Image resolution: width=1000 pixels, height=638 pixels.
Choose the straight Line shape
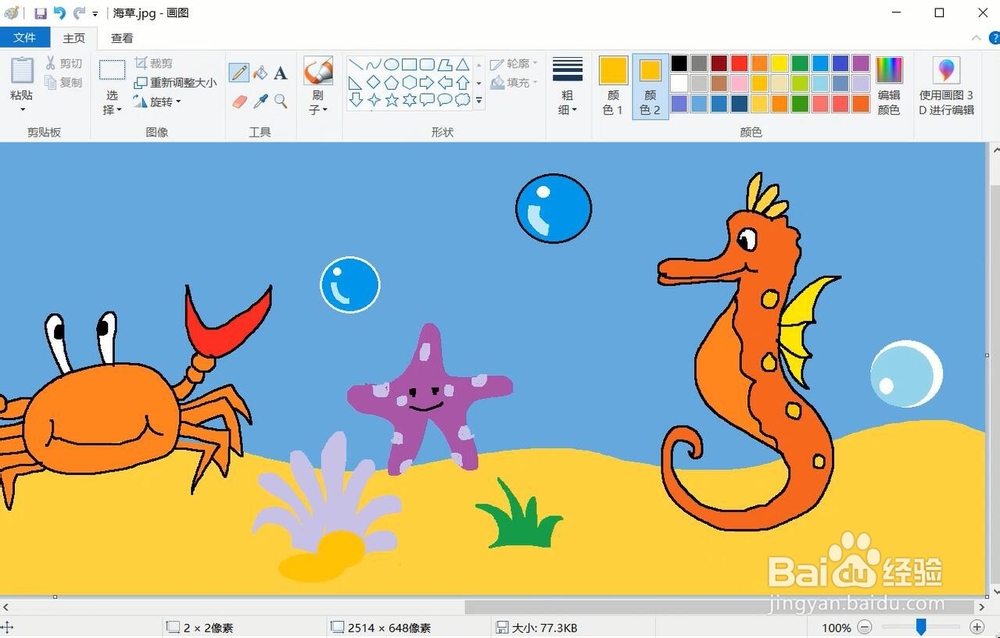click(x=356, y=64)
